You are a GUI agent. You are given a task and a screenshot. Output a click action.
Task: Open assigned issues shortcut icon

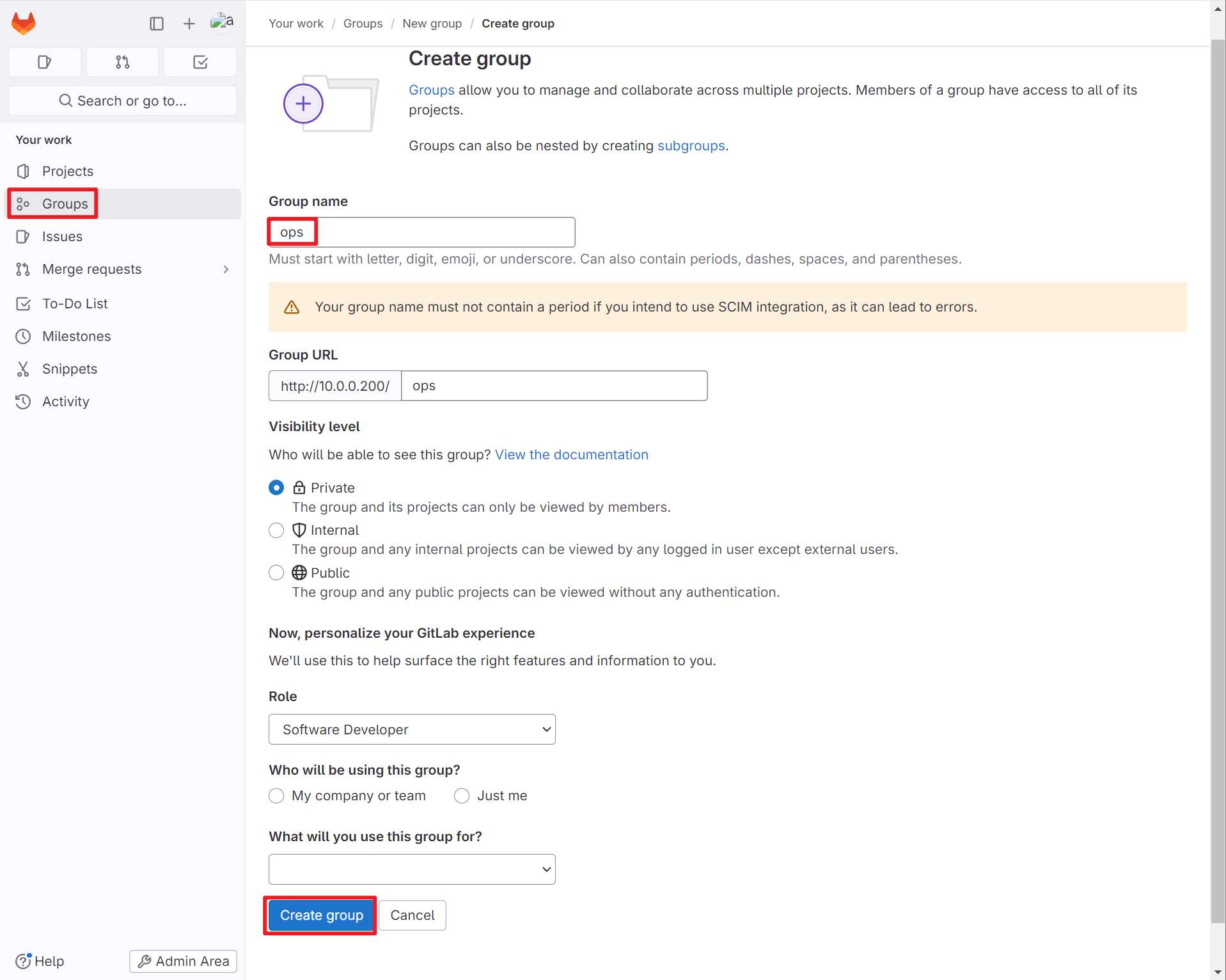[45, 62]
